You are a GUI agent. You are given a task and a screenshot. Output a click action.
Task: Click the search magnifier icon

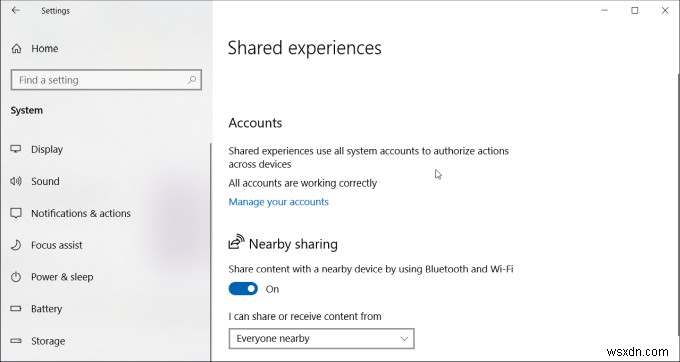click(x=192, y=80)
